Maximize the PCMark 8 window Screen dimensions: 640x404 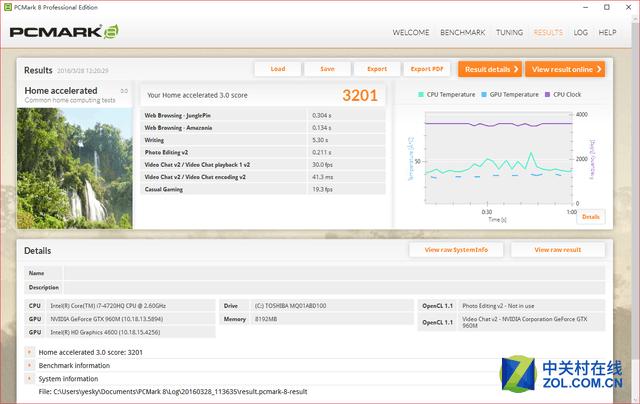(x=607, y=7)
